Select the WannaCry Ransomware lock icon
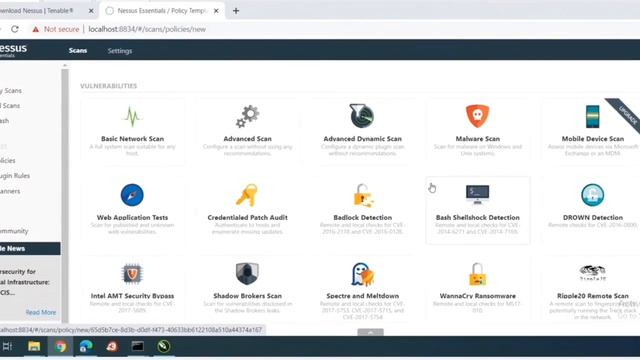 tap(478, 274)
